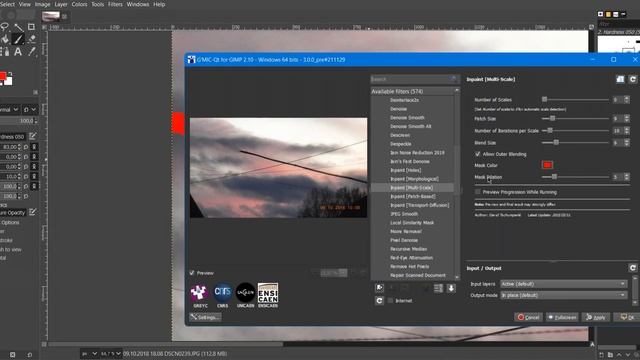Viewport: 640px width, 360px height.
Task: Adjust the Number of Scales slider
Action: coord(575,100)
